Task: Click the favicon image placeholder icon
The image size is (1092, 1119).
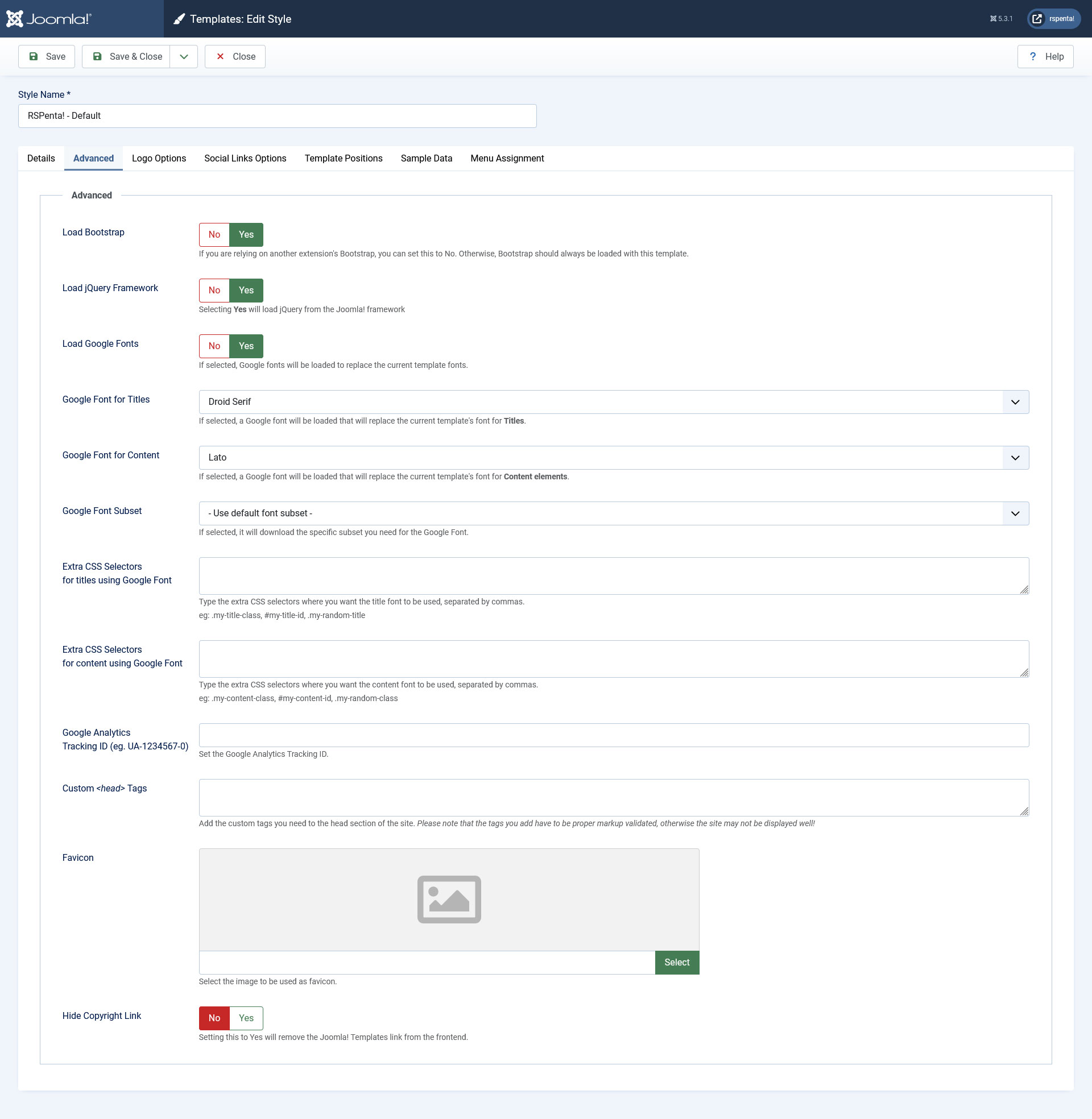Action: tap(449, 900)
